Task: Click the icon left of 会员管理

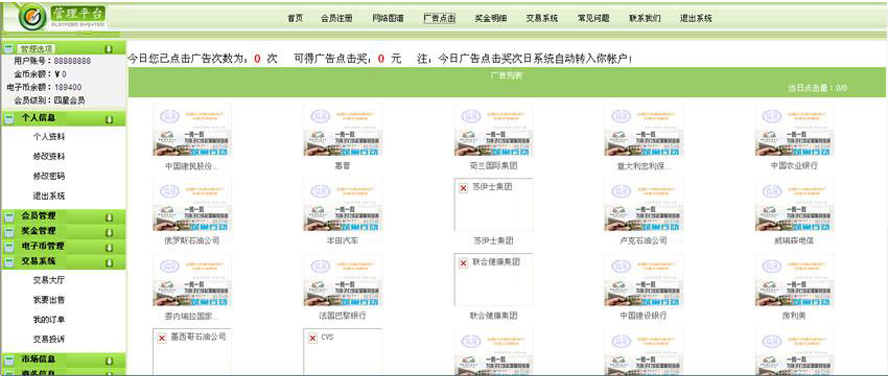Action: click(9, 217)
